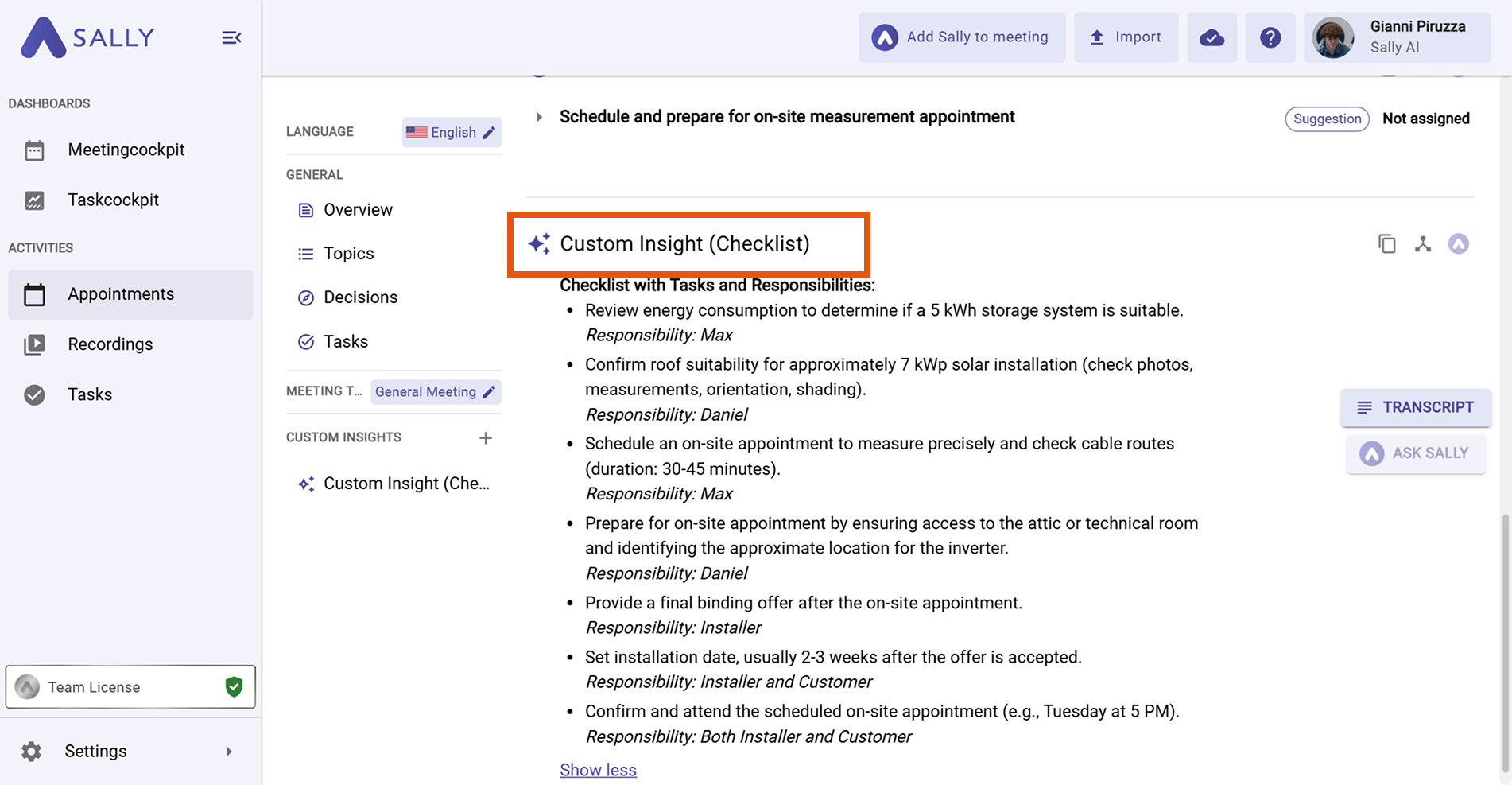Click the Sally icon next to Custom Insight

[1458, 244]
